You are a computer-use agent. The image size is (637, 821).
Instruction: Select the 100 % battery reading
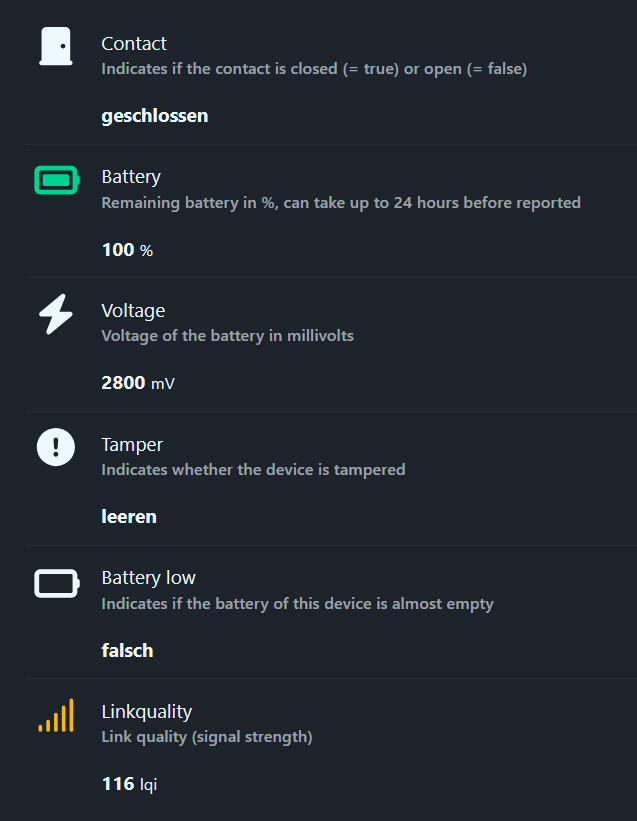127,249
